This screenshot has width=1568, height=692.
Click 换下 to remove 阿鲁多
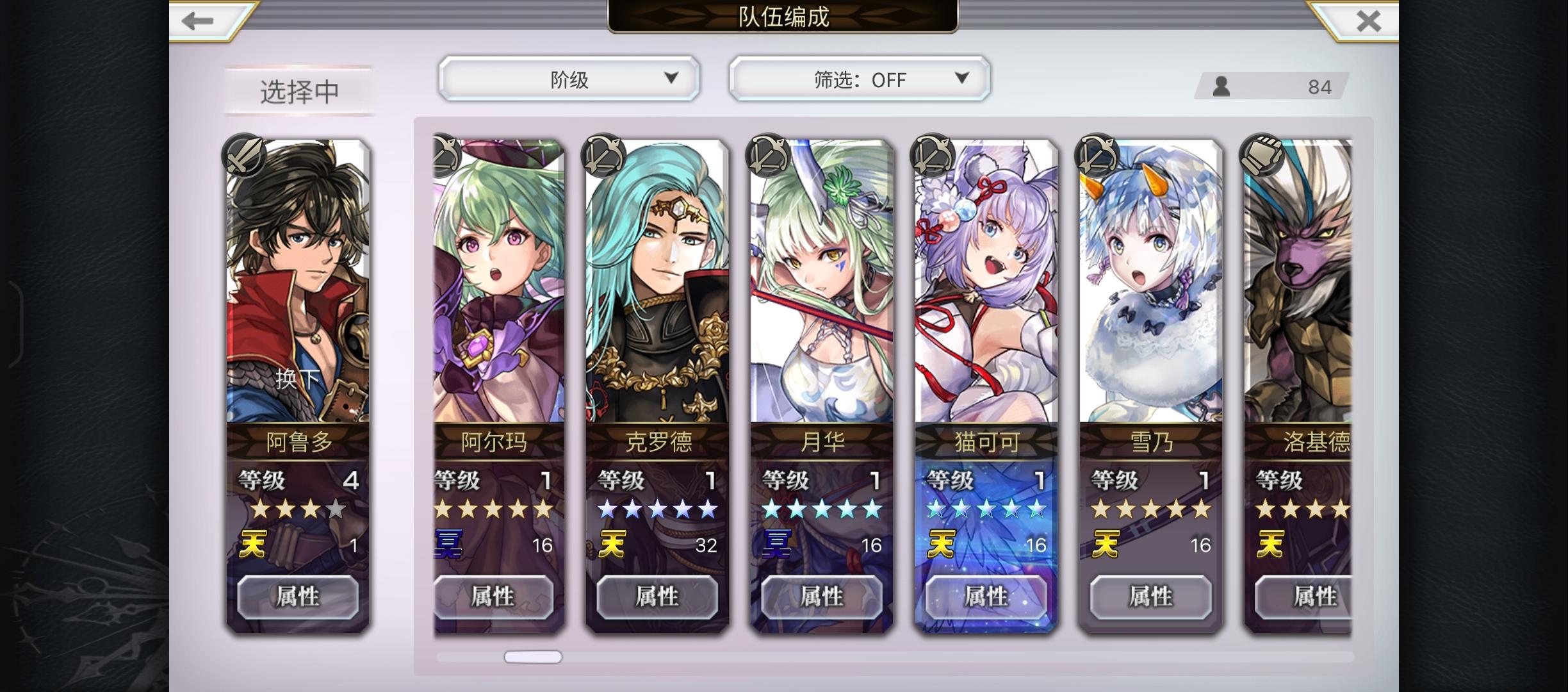(x=297, y=379)
